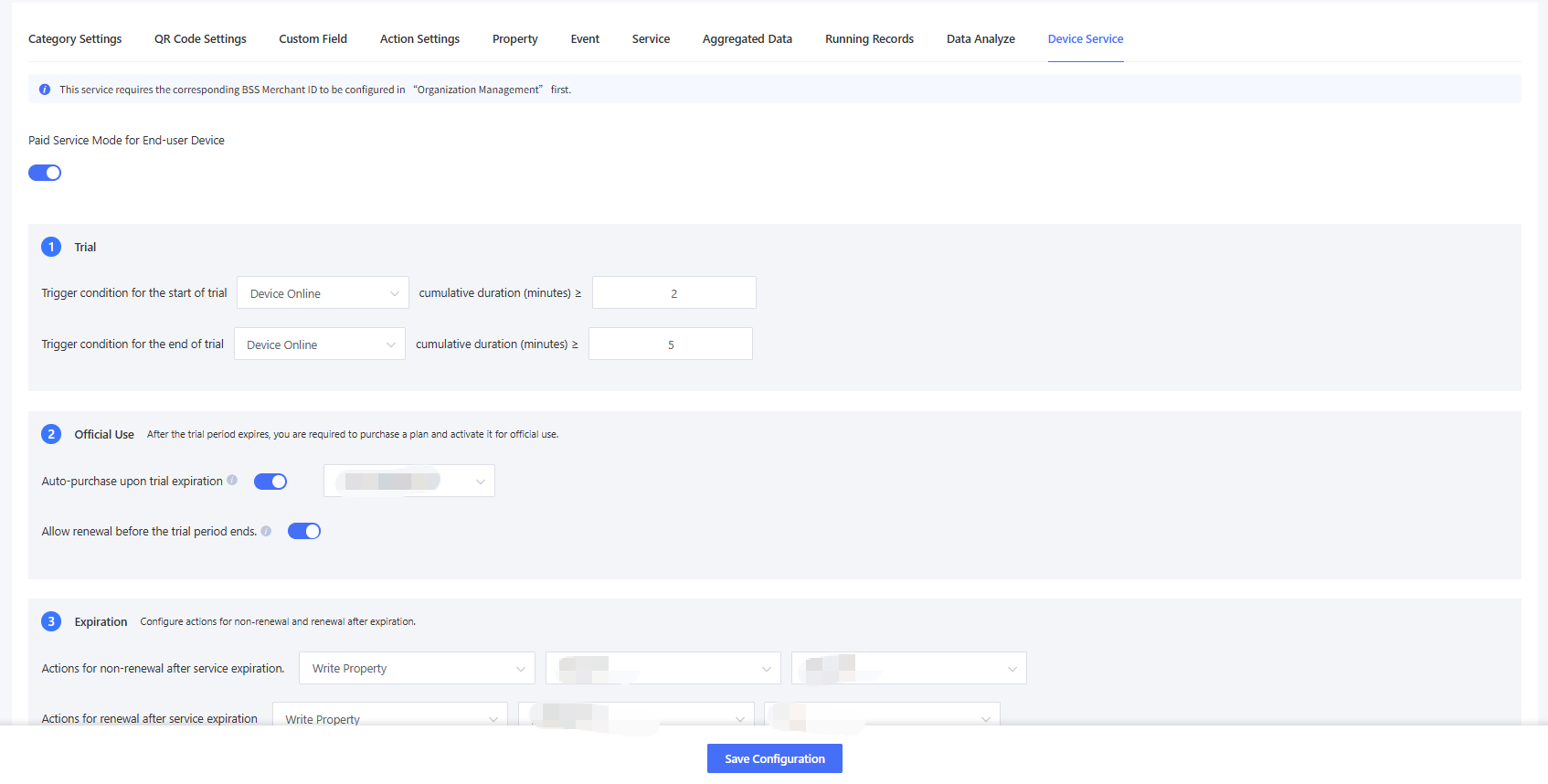Click the Save Configuration button

[774, 758]
